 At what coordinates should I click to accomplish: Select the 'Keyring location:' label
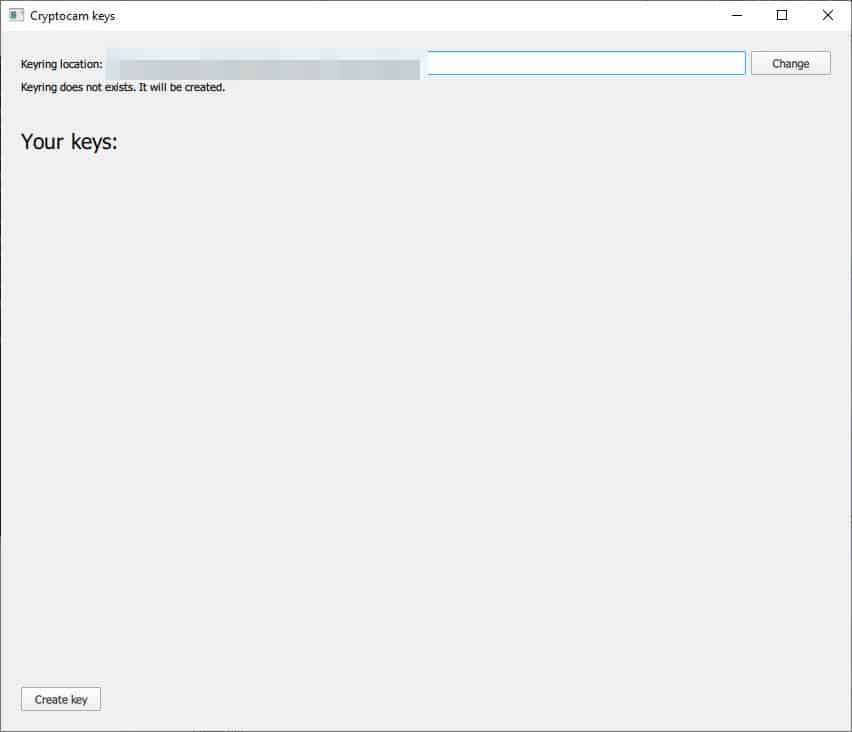coord(61,64)
